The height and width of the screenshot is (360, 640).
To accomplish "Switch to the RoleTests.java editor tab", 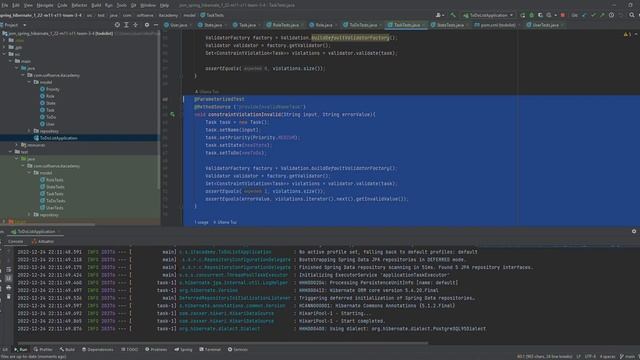I will pyautogui.click(x=284, y=25).
